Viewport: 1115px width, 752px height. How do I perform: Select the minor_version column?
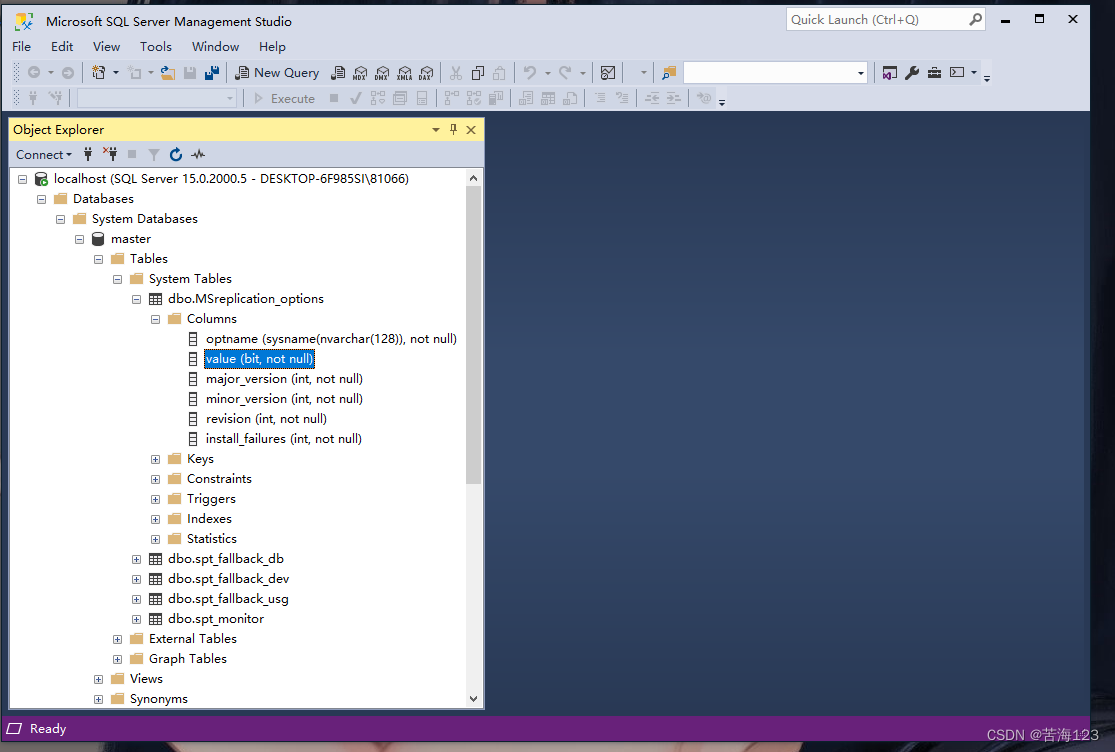pyautogui.click(x=284, y=399)
